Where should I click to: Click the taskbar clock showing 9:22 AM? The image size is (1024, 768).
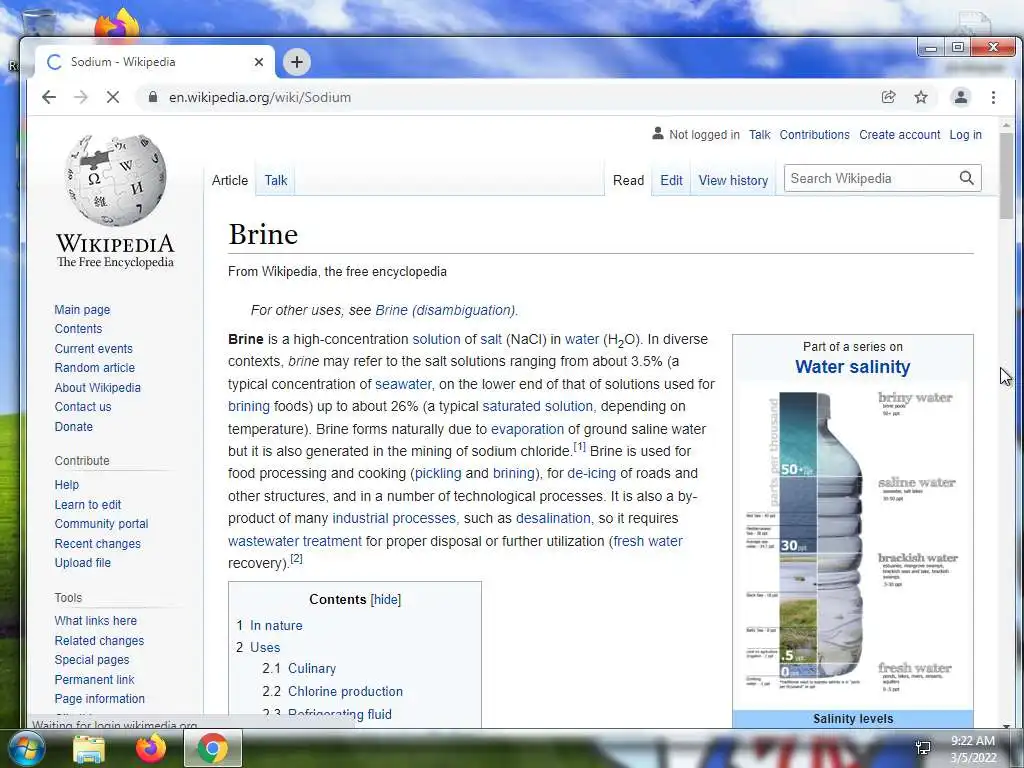(x=972, y=748)
